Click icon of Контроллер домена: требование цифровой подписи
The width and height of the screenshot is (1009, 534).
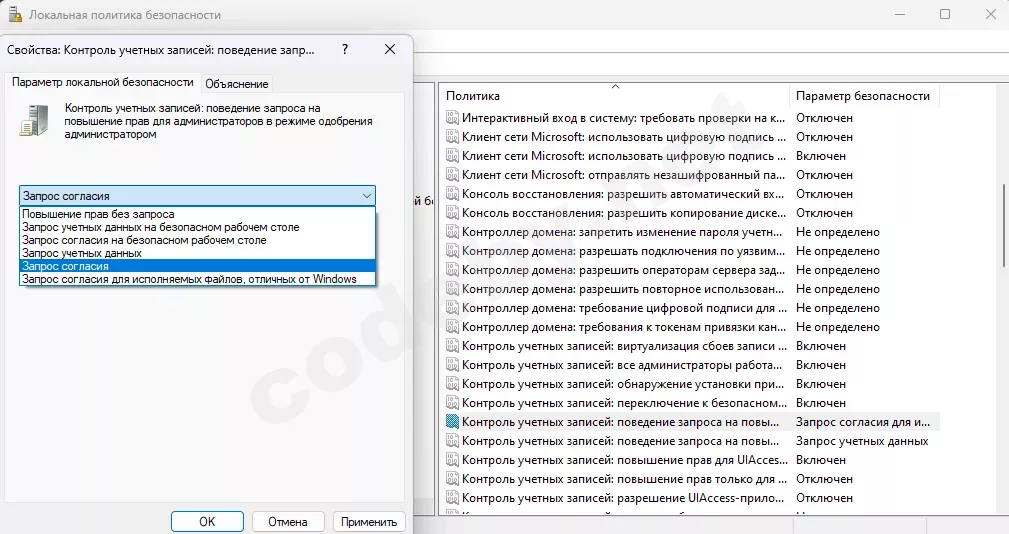click(452, 308)
